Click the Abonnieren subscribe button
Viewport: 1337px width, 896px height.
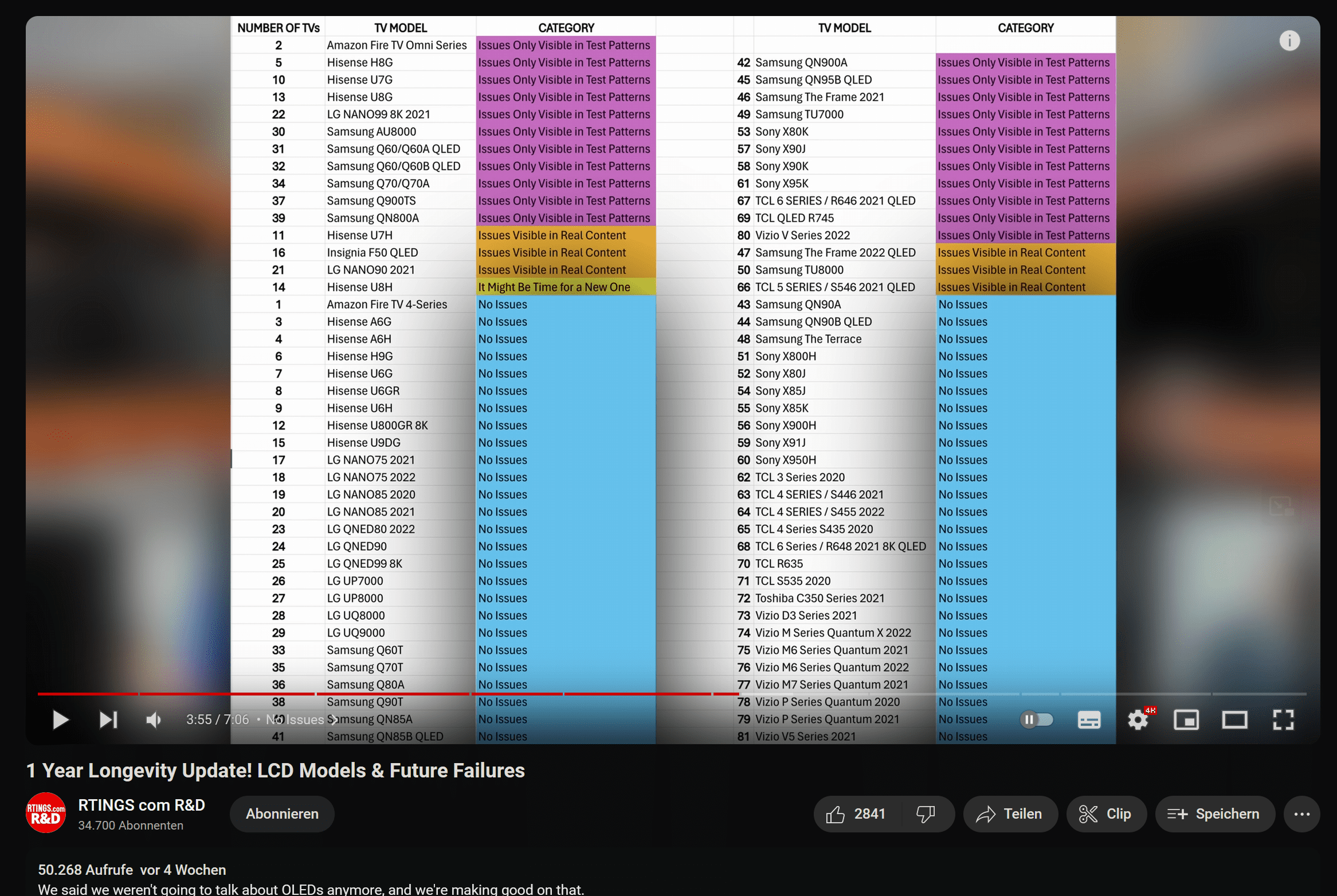282,814
